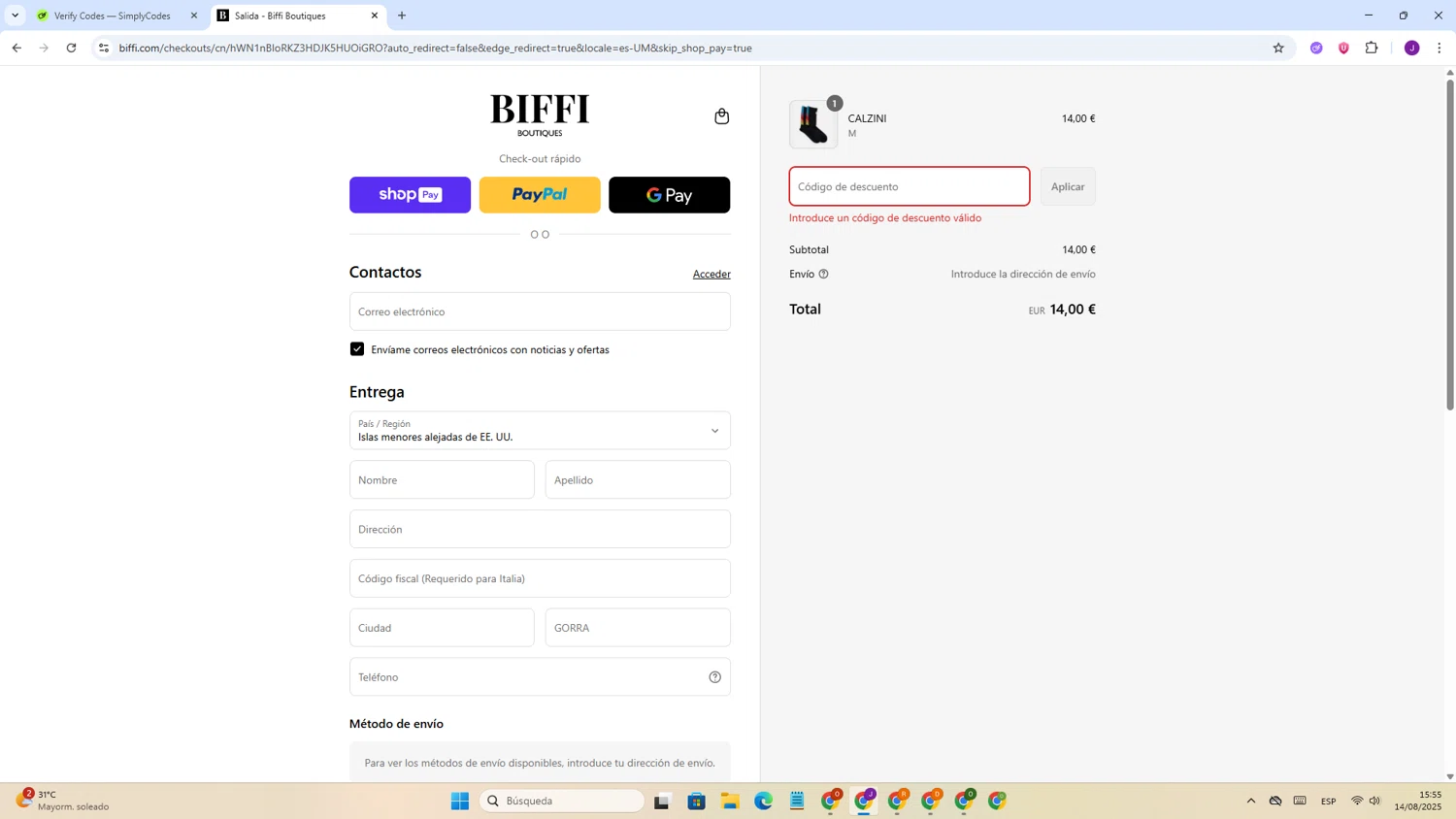Click the 'Método de envío' heading
This screenshot has width=1456, height=819.
click(x=396, y=724)
